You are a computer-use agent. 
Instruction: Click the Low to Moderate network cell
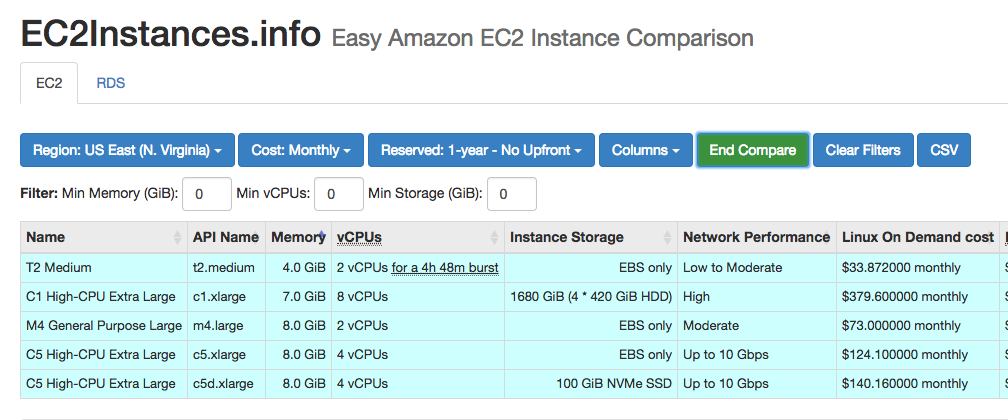[757, 268]
